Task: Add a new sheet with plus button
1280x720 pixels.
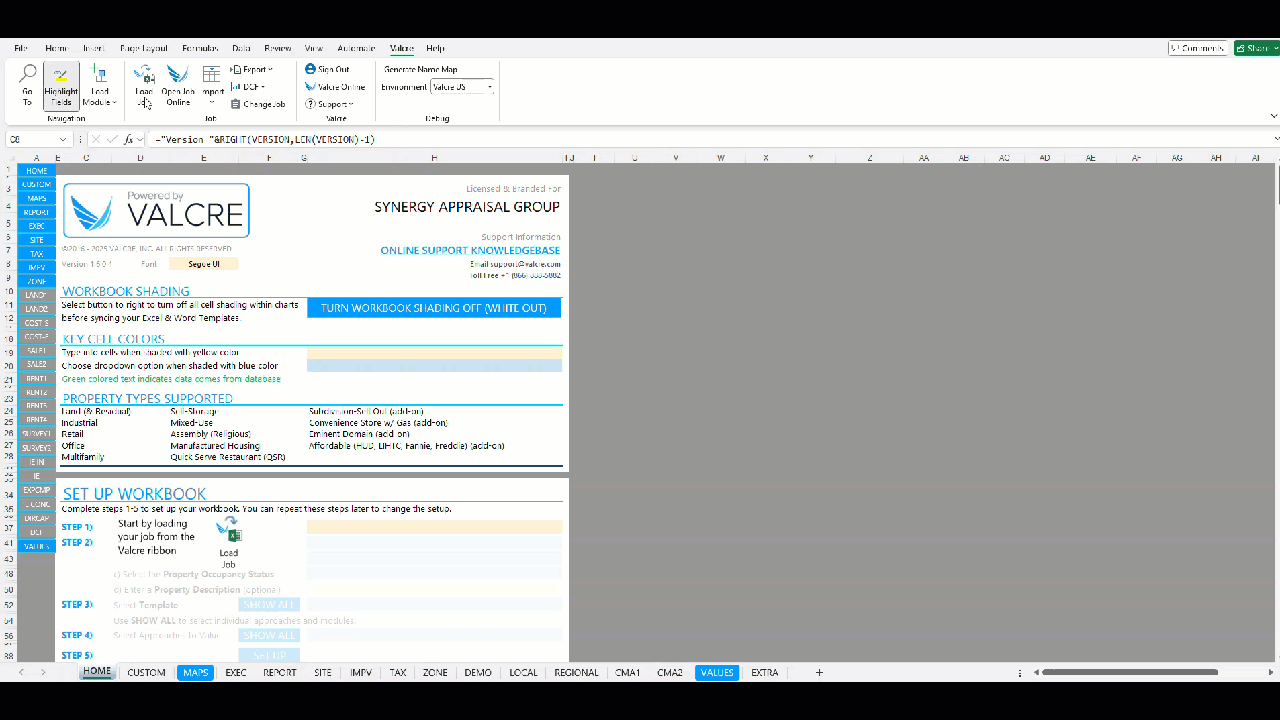Action: click(x=819, y=673)
